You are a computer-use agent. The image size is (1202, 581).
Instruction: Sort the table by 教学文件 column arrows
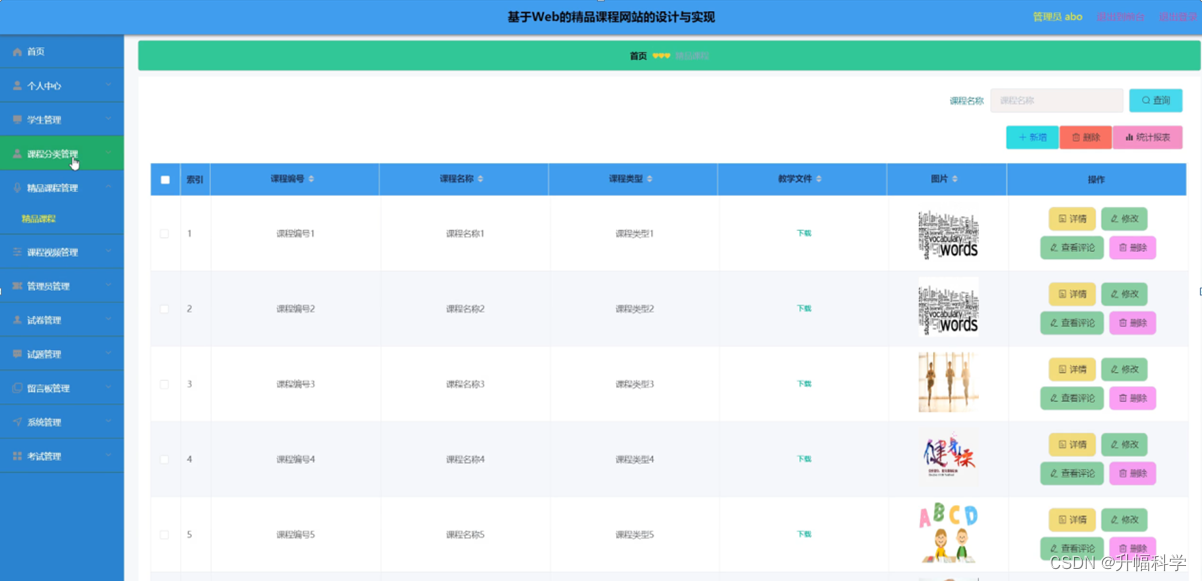pyautogui.click(x=818, y=179)
